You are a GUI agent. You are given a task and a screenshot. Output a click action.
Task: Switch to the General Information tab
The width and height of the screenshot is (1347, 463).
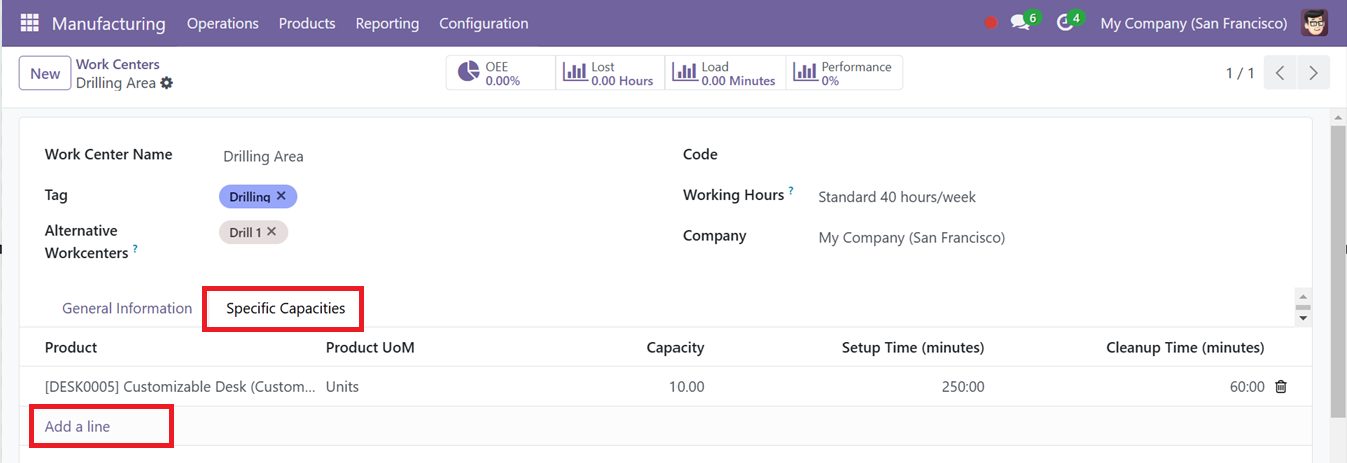click(127, 308)
